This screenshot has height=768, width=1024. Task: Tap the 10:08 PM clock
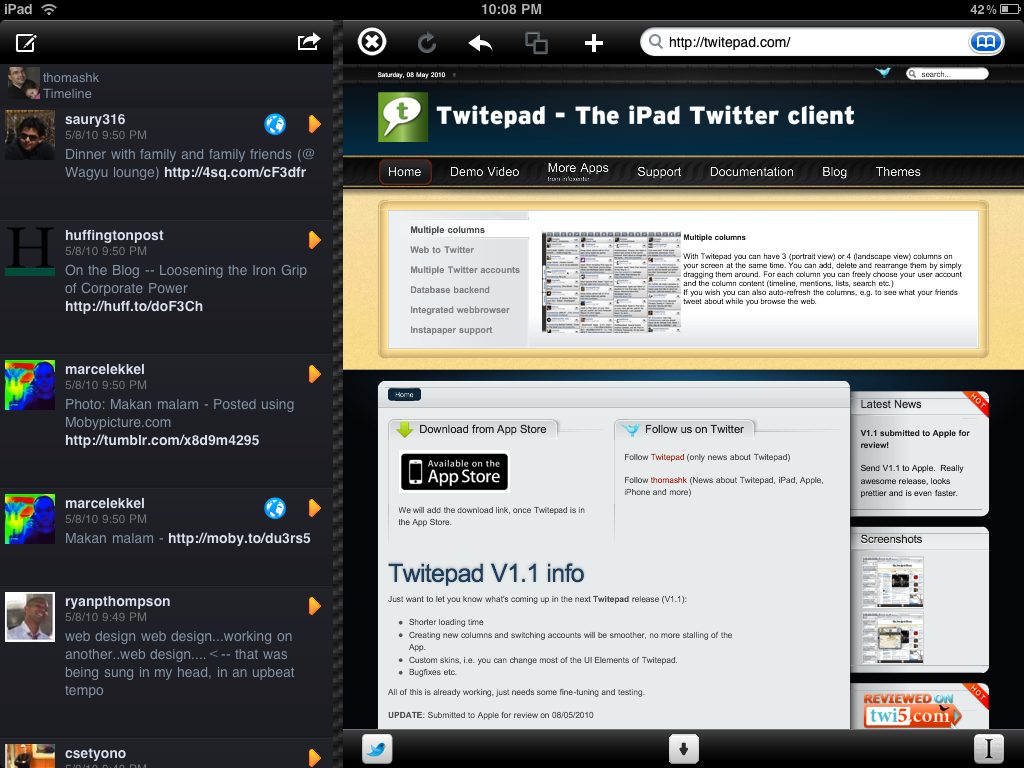tap(511, 9)
